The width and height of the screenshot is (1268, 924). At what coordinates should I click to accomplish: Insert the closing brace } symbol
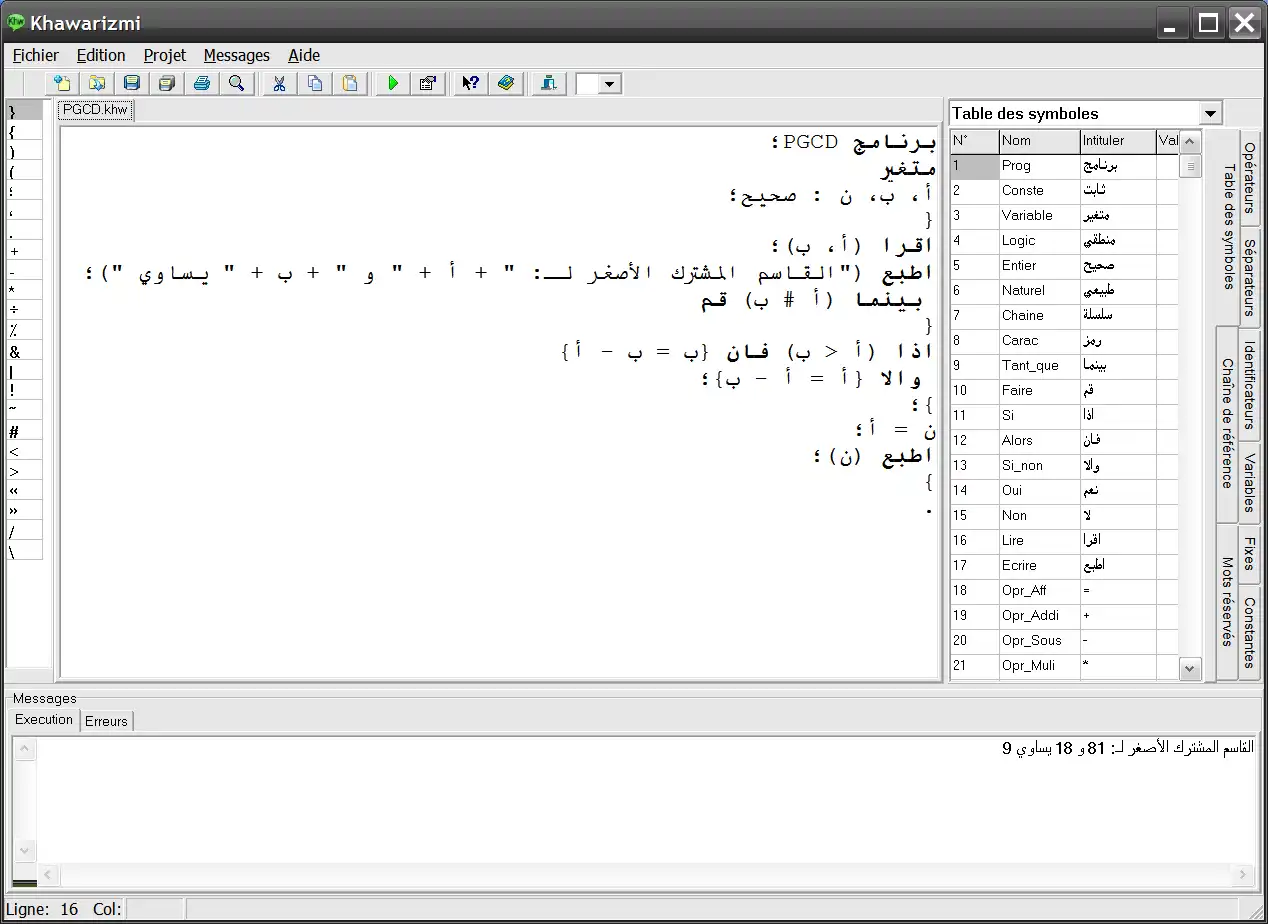point(24,111)
